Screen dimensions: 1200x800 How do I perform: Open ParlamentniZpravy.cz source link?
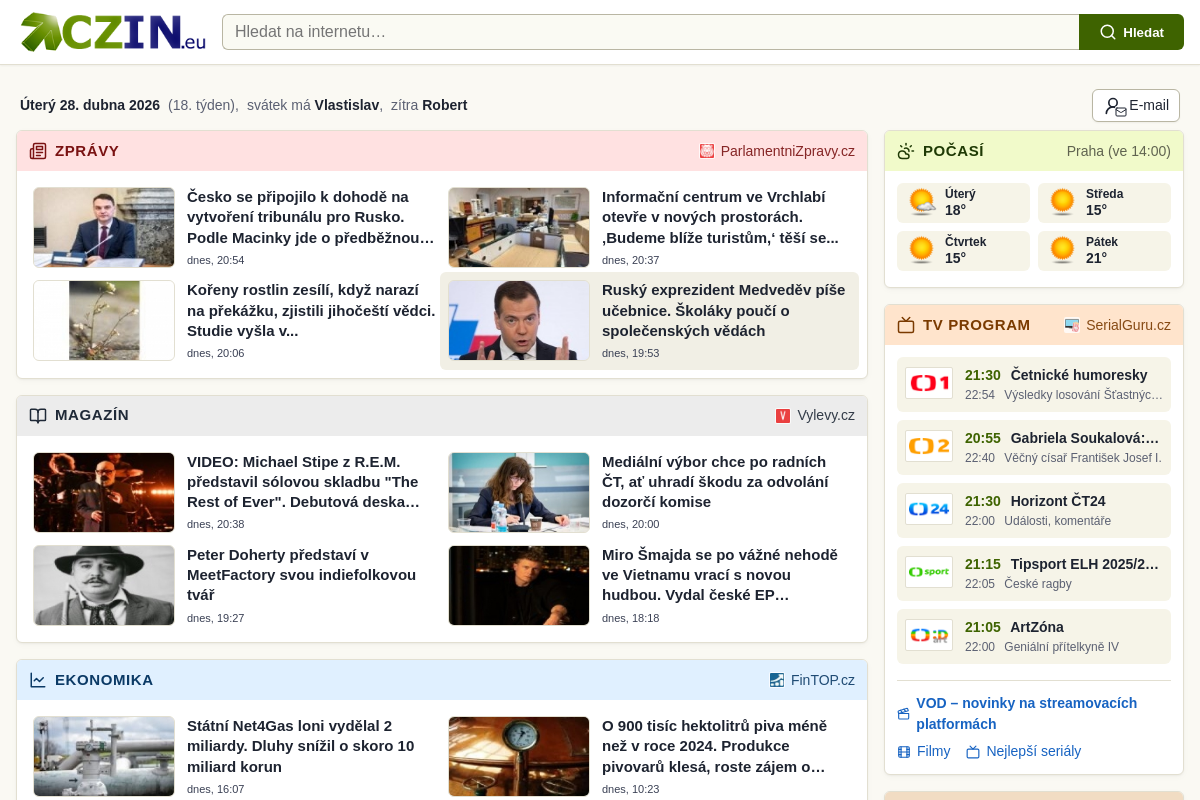point(788,151)
